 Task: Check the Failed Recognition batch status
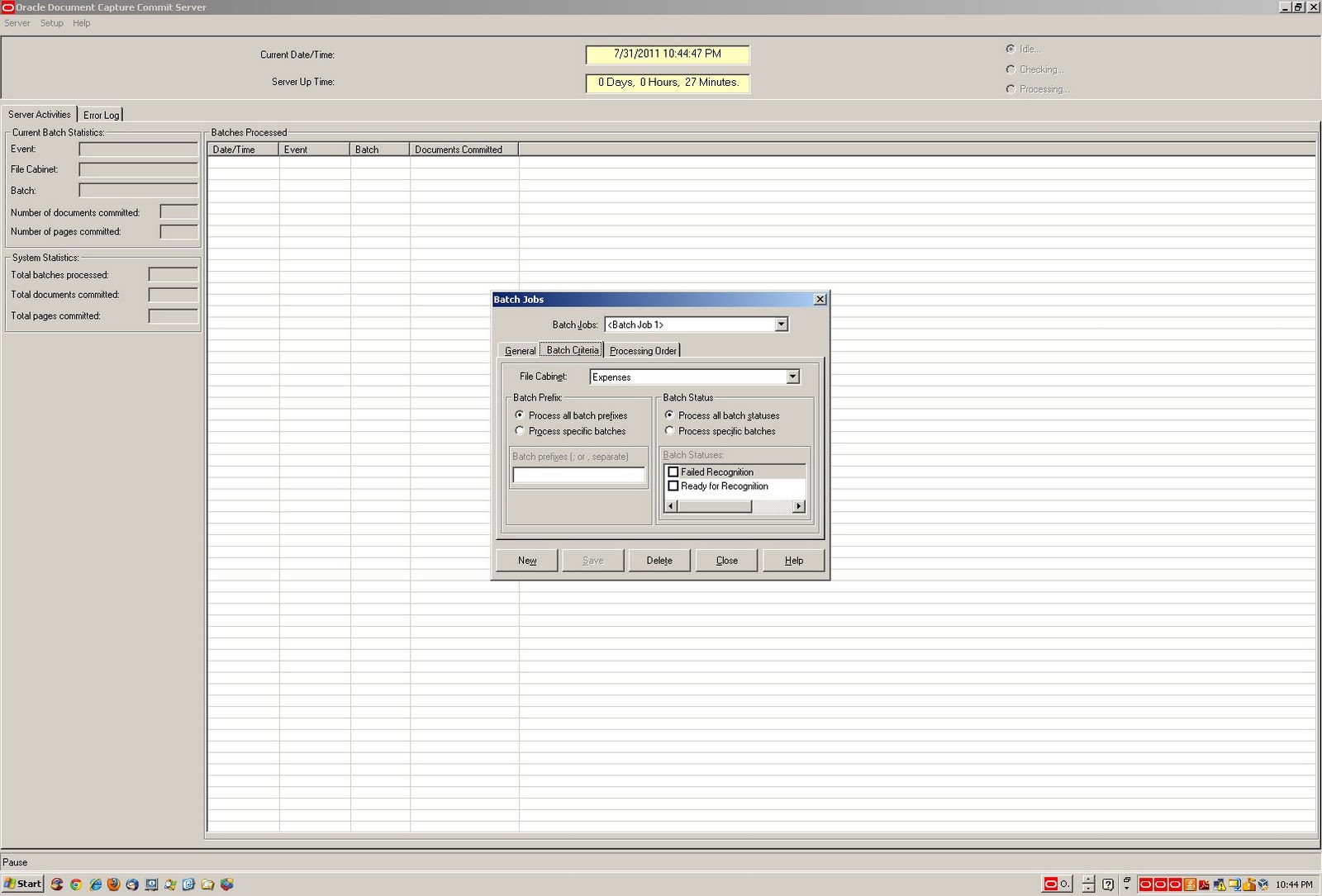674,472
